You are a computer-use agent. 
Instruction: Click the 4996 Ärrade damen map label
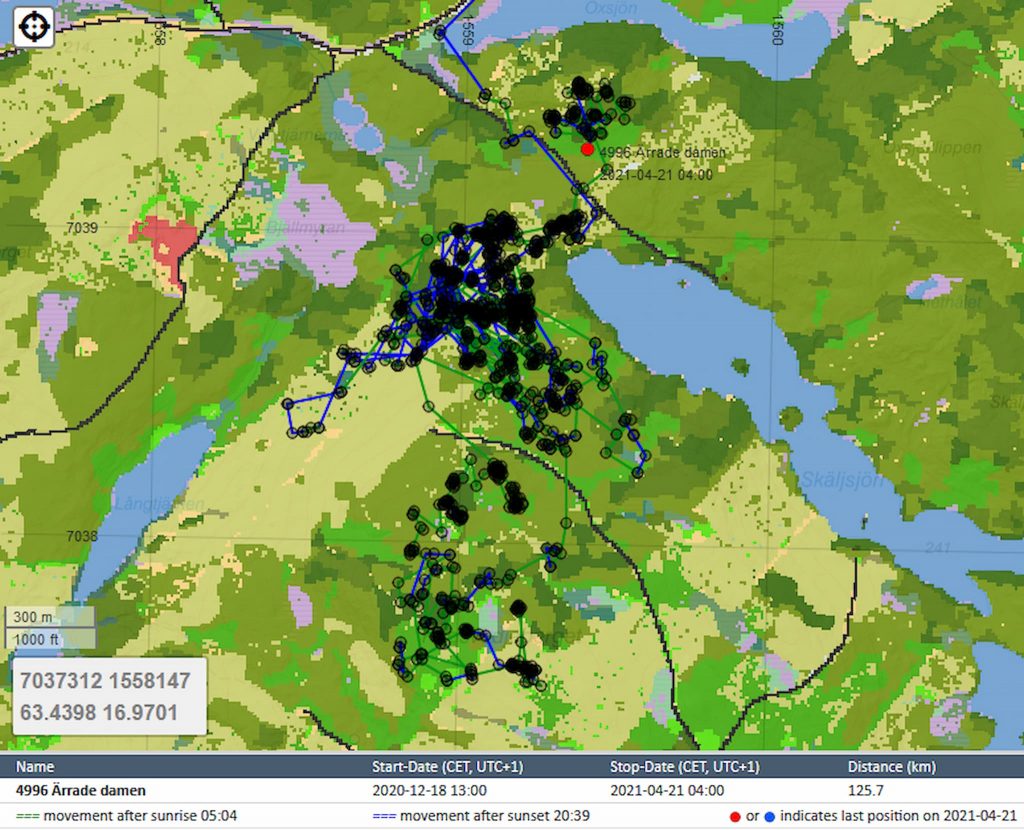[x=662, y=152]
